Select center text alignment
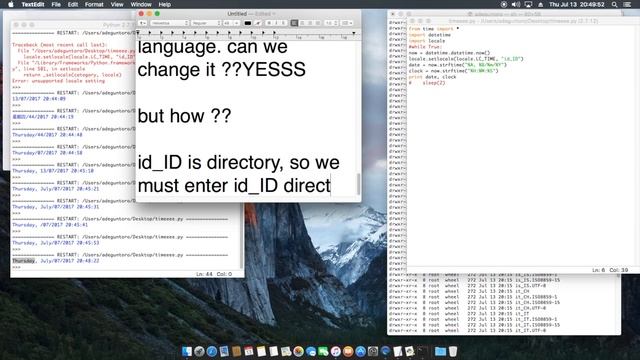640x360 pixels. (x=302, y=23)
